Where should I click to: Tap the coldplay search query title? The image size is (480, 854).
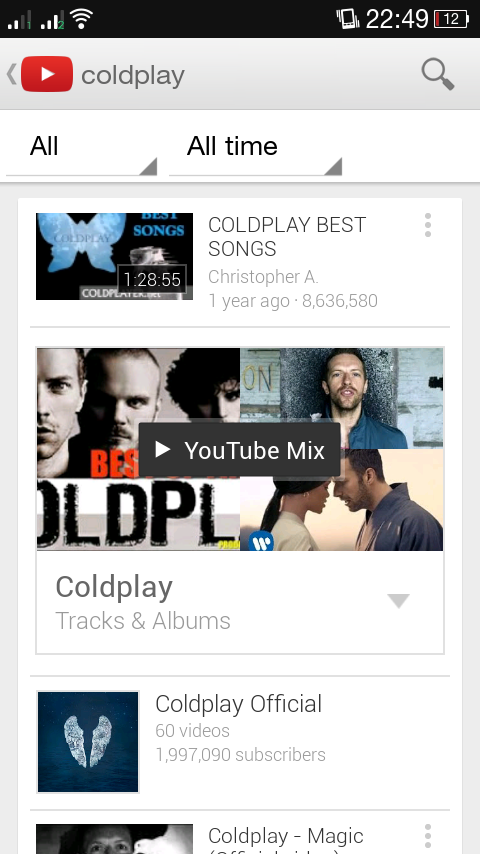(x=133, y=76)
